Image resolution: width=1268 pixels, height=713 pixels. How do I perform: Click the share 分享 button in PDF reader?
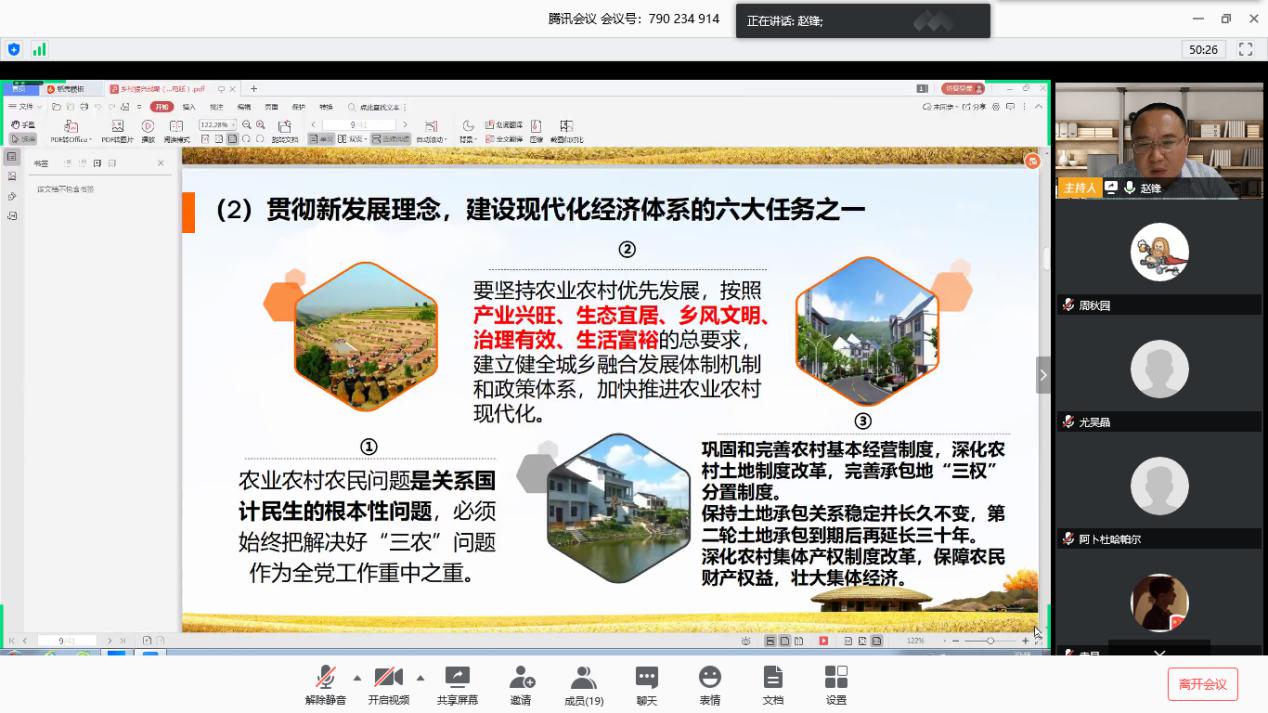coord(974,107)
